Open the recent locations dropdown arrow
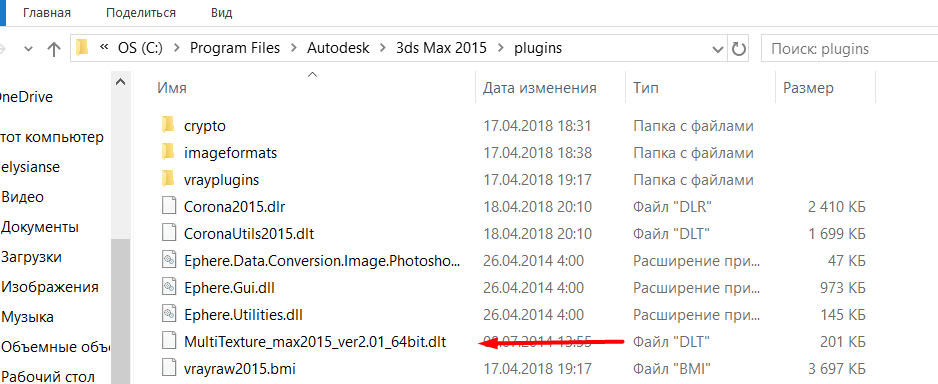 [x=29, y=49]
